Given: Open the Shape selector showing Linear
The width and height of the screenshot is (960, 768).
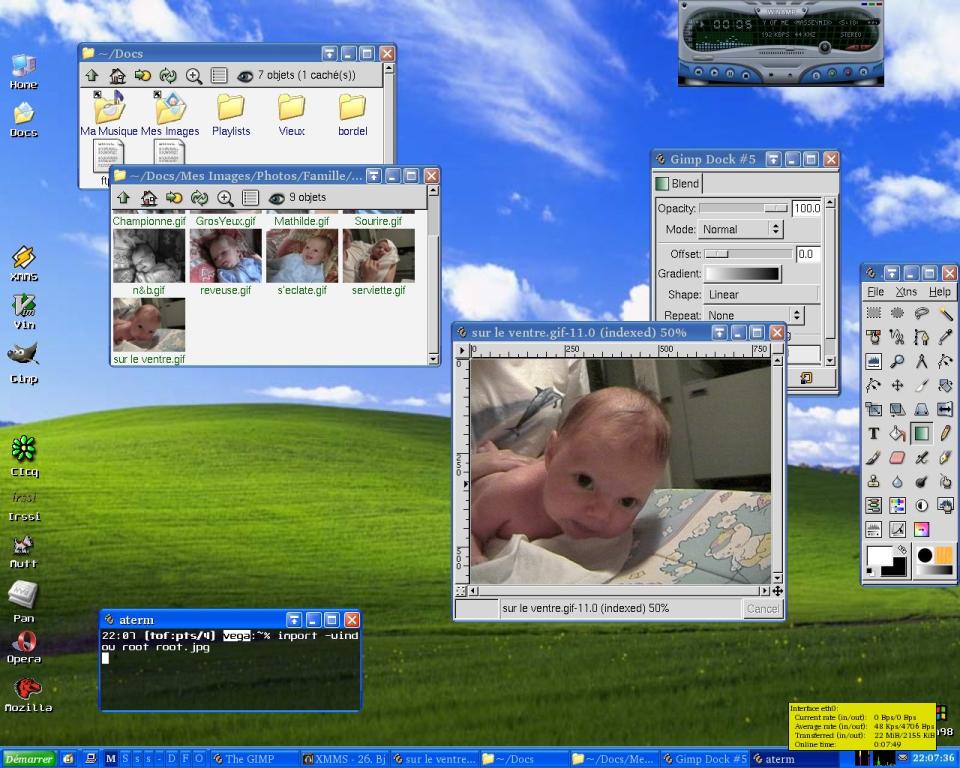Looking at the screenshot, I should tap(760, 295).
